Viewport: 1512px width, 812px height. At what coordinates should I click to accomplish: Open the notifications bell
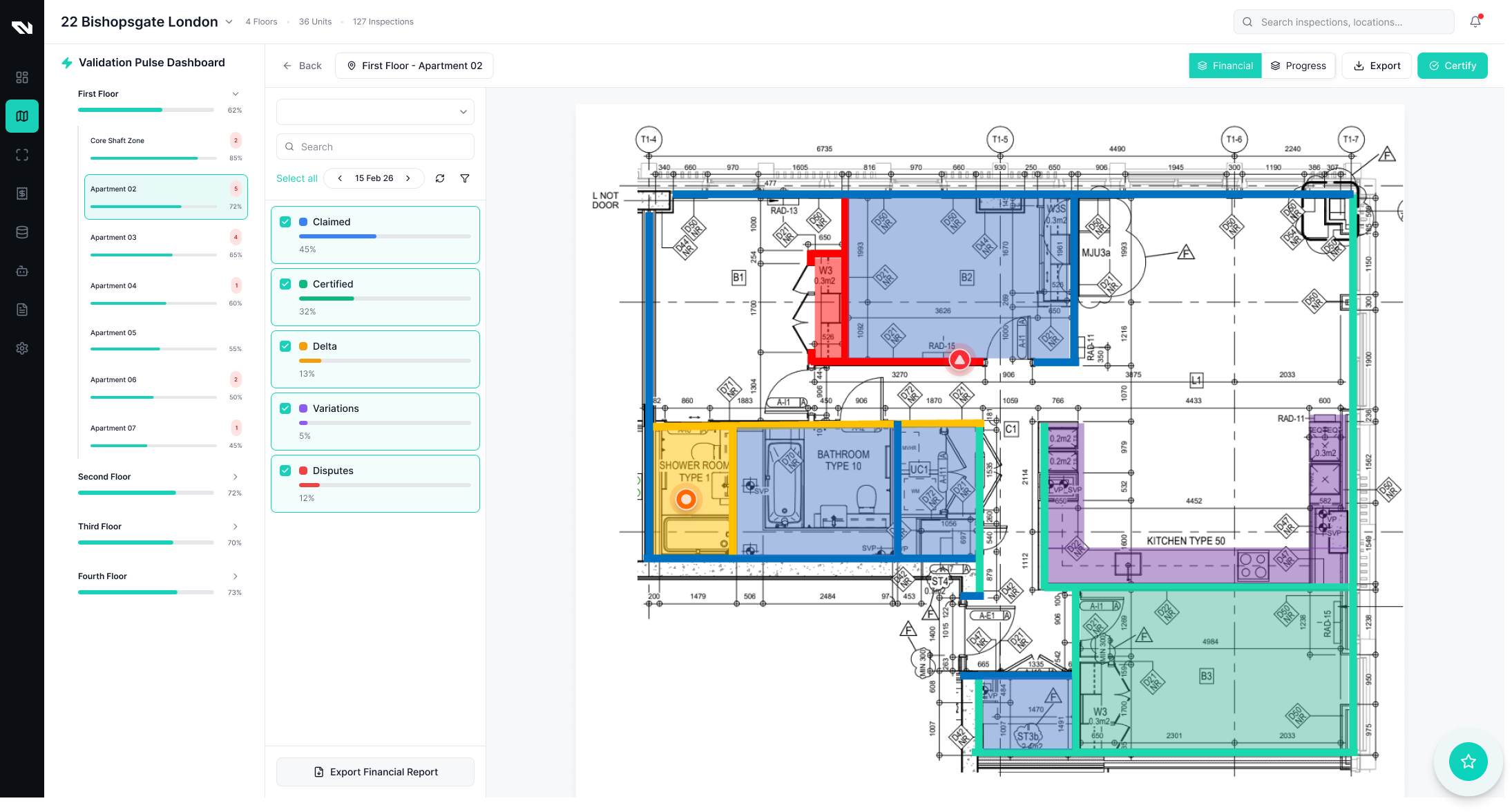pos(1475,22)
